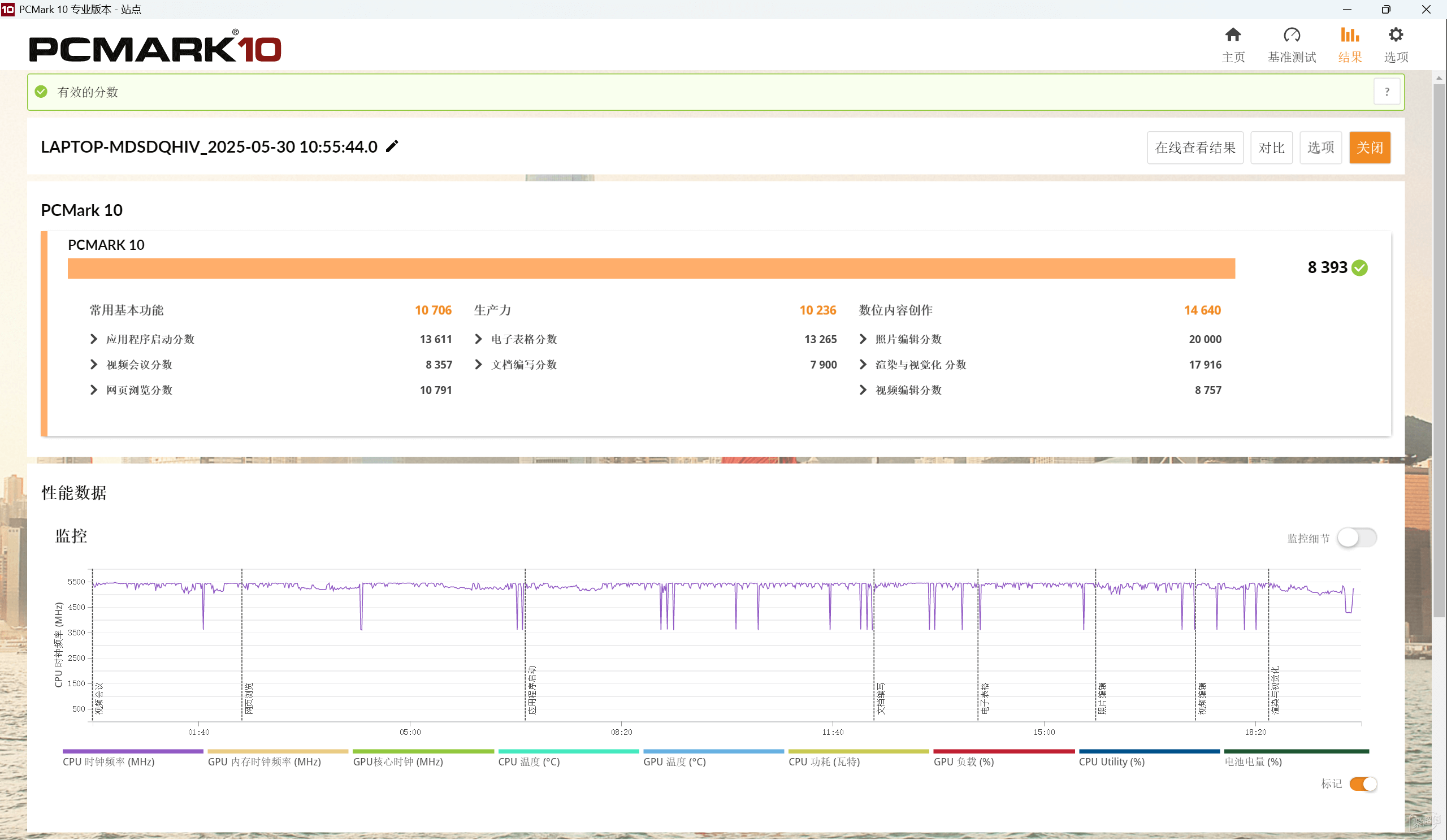Click the 监控 section heading
The height and width of the screenshot is (840, 1447).
coord(71,536)
